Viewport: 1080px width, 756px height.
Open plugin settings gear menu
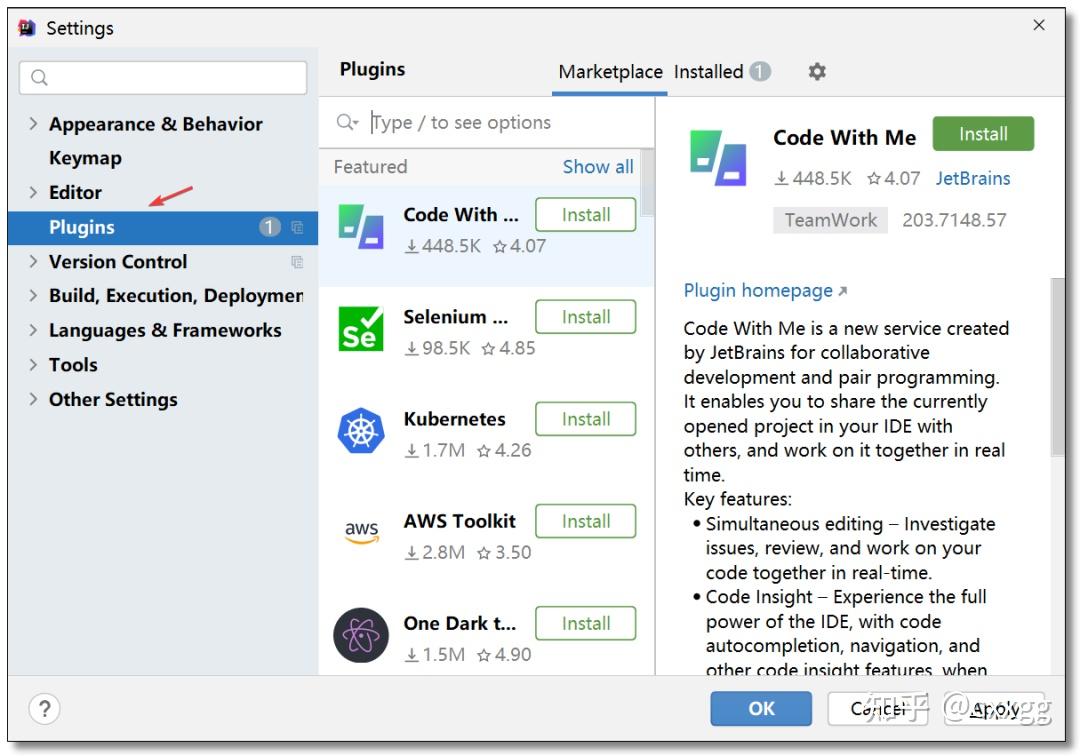pyautogui.click(x=817, y=72)
